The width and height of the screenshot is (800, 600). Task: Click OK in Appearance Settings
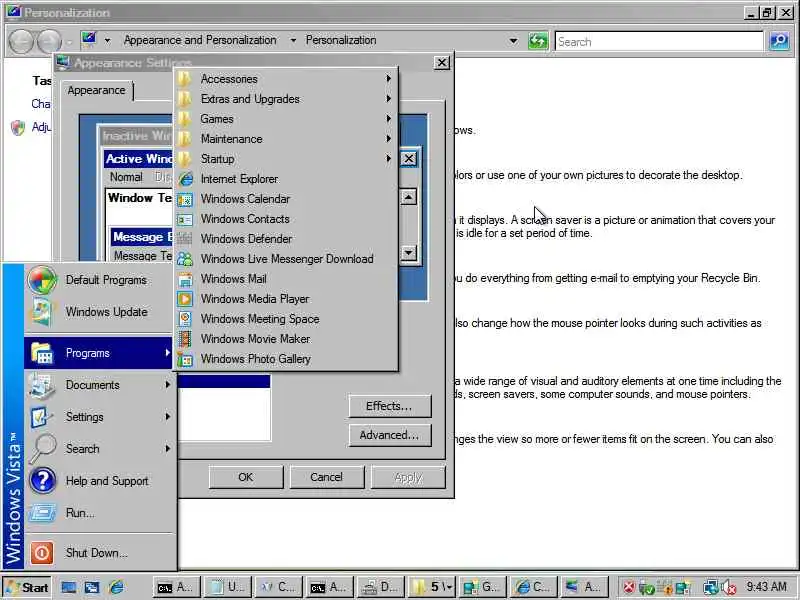pyautogui.click(x=245, y=477)
